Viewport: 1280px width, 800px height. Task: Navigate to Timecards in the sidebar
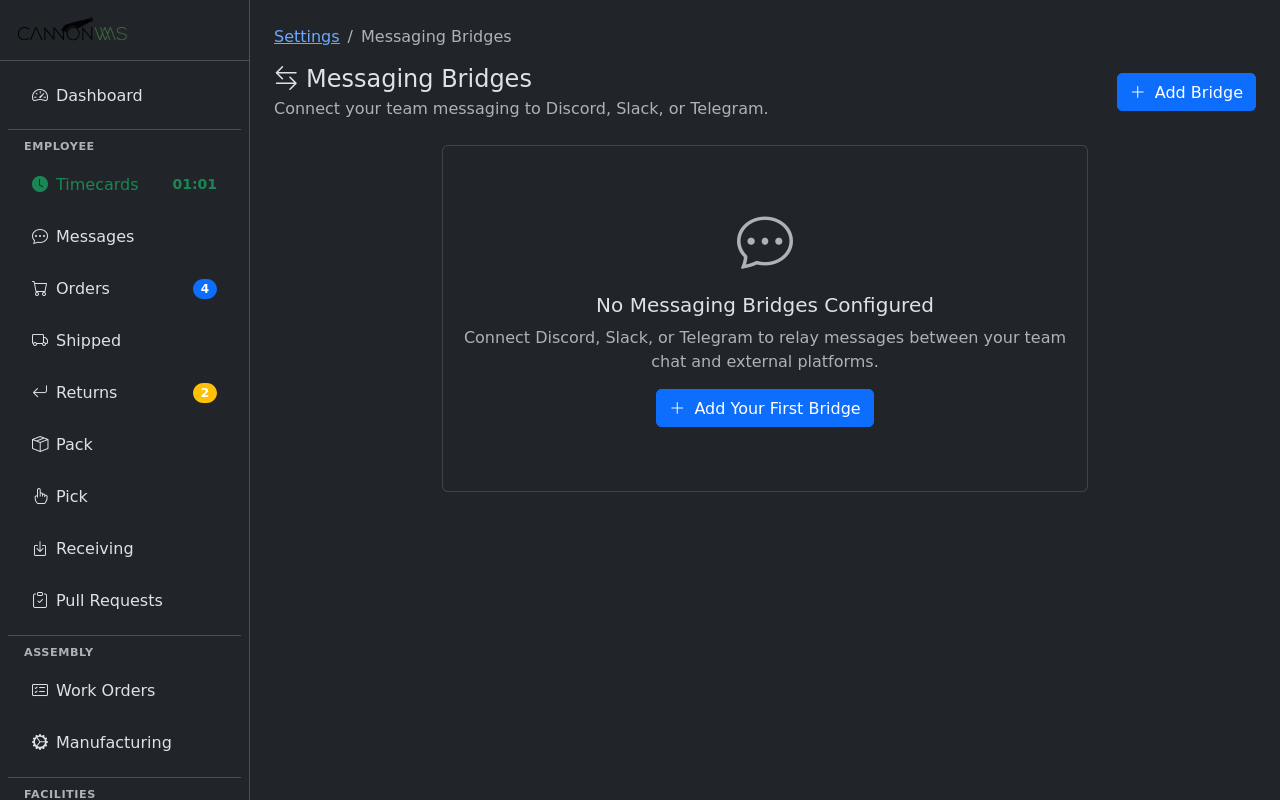(x=97, y=184)
